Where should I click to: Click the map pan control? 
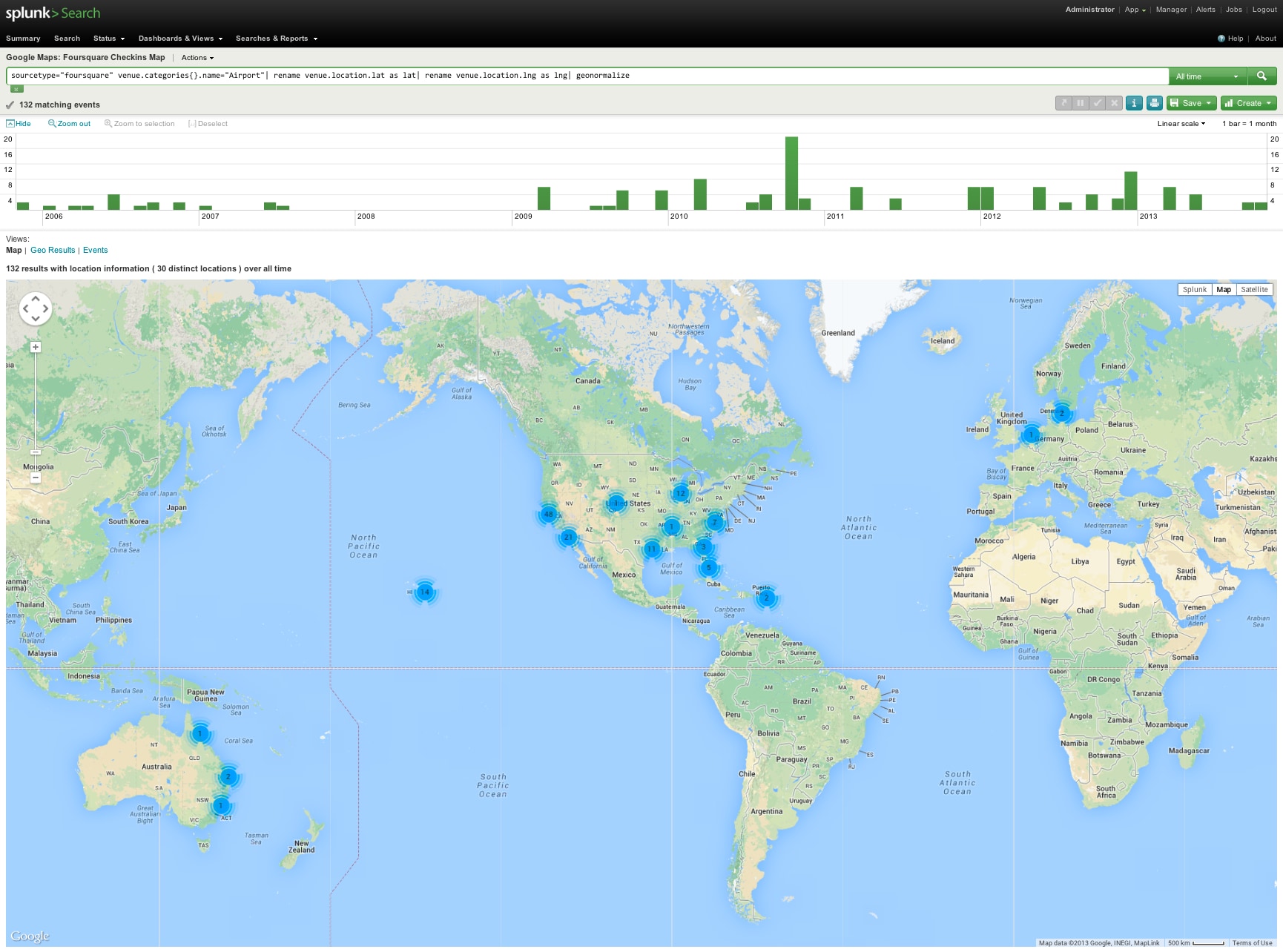(35, 308)
